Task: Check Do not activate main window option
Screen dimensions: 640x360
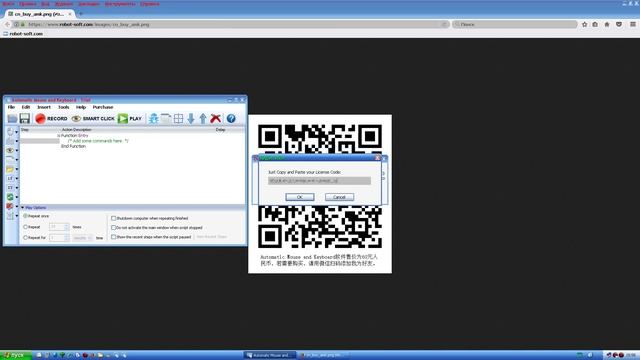Action: (x=113, y=228)
